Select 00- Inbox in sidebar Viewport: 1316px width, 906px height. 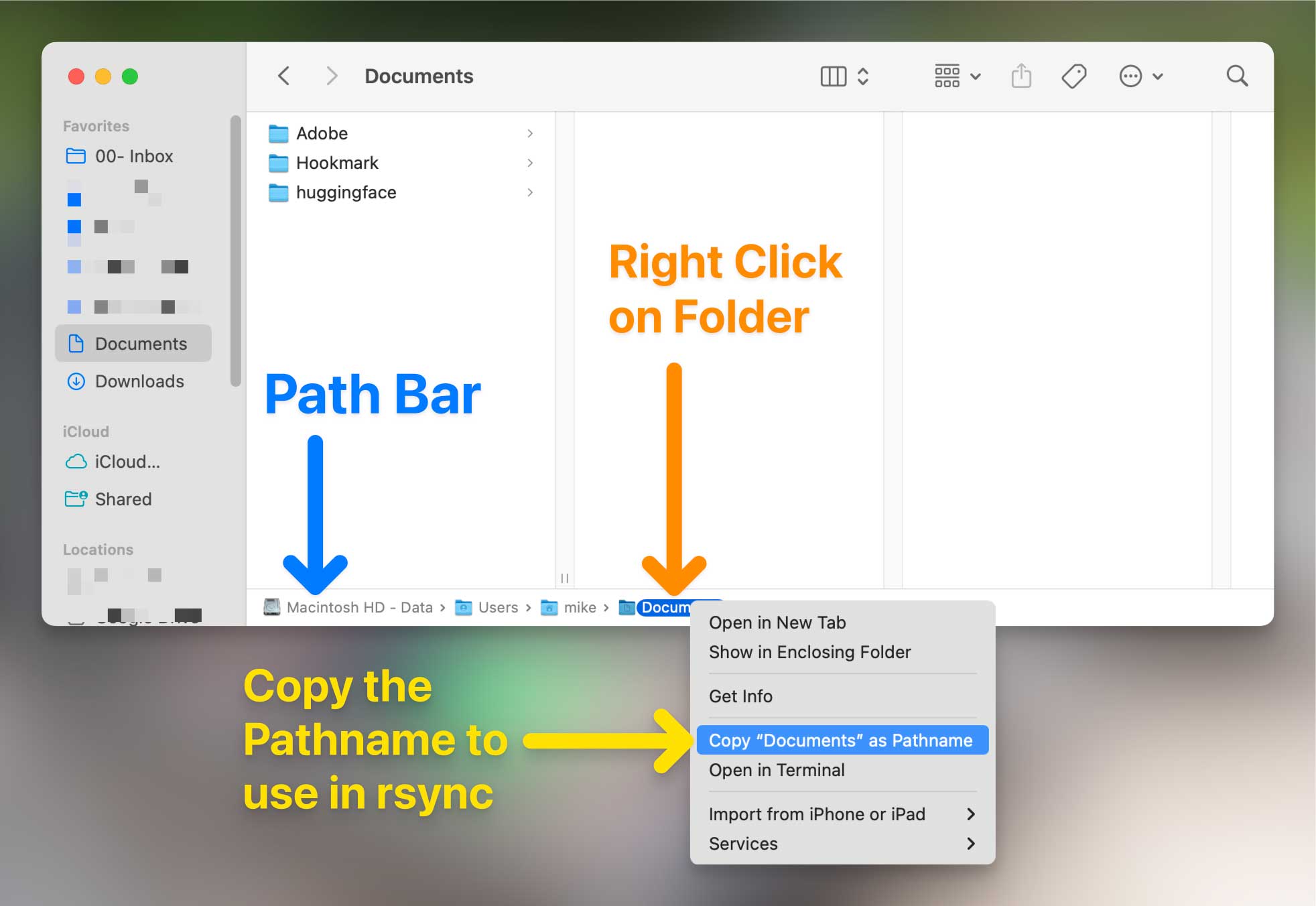pyautogui.click(x=134, y=156)
